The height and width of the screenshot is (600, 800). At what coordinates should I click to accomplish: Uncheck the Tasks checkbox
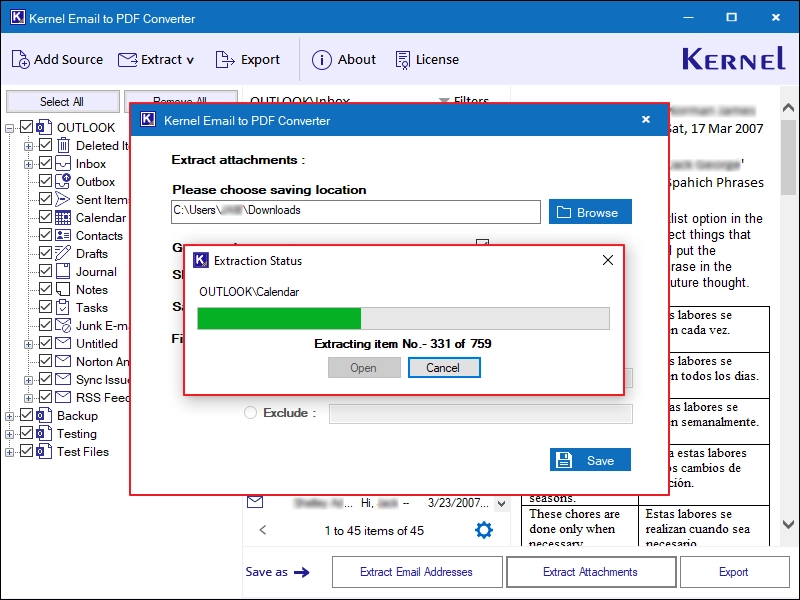tap(45, 307)
